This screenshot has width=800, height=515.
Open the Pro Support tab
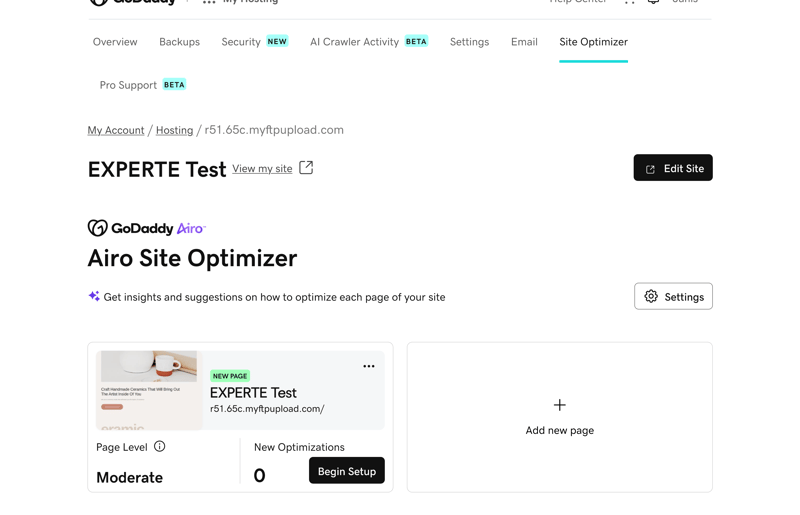[128, 85]
